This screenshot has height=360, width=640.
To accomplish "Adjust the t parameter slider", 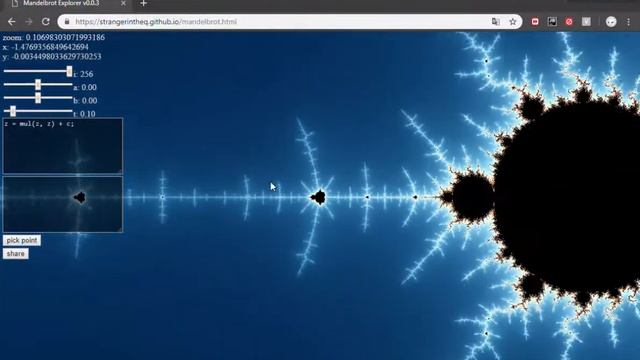I will point(38,111).
